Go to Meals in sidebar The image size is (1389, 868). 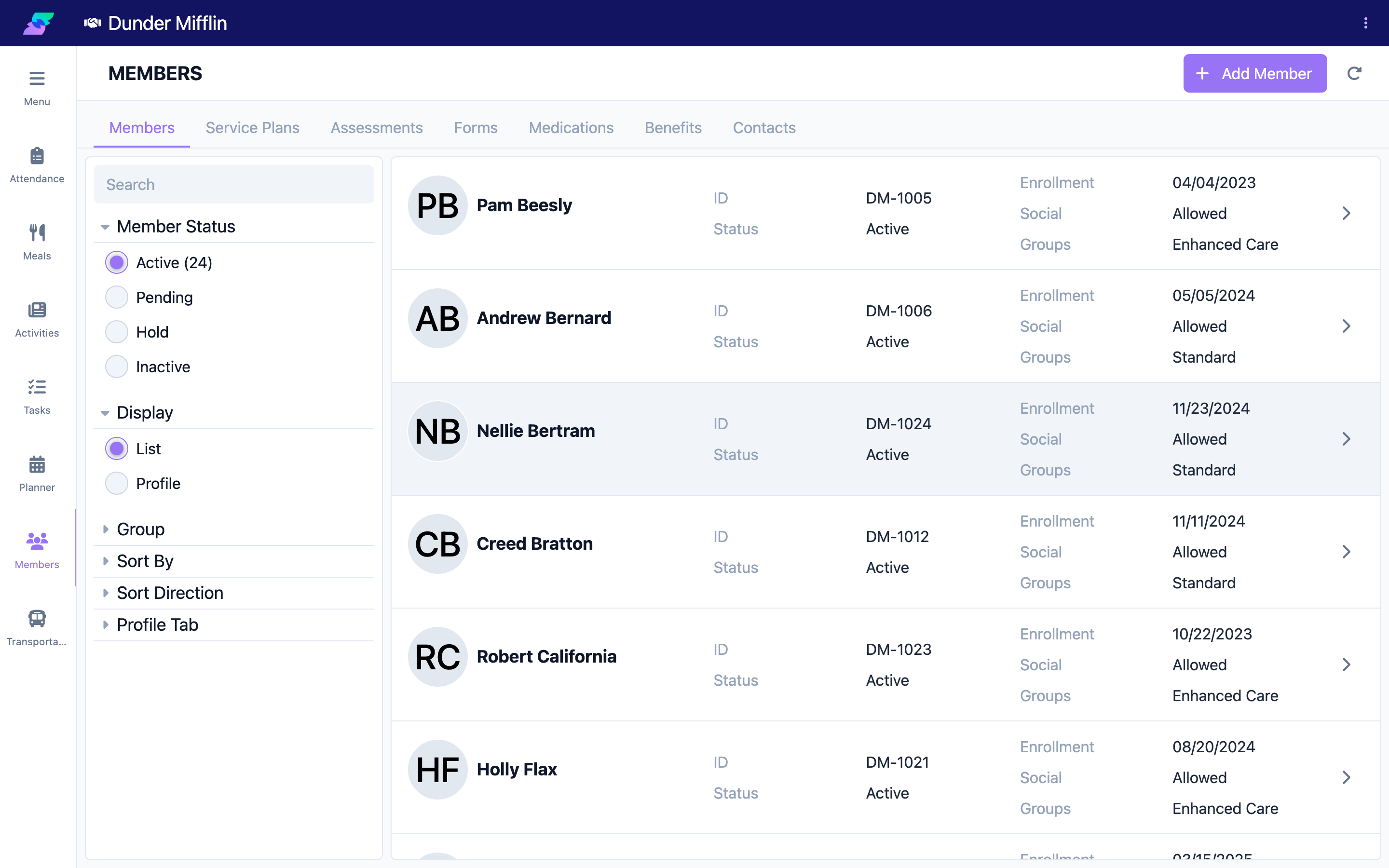37,232
